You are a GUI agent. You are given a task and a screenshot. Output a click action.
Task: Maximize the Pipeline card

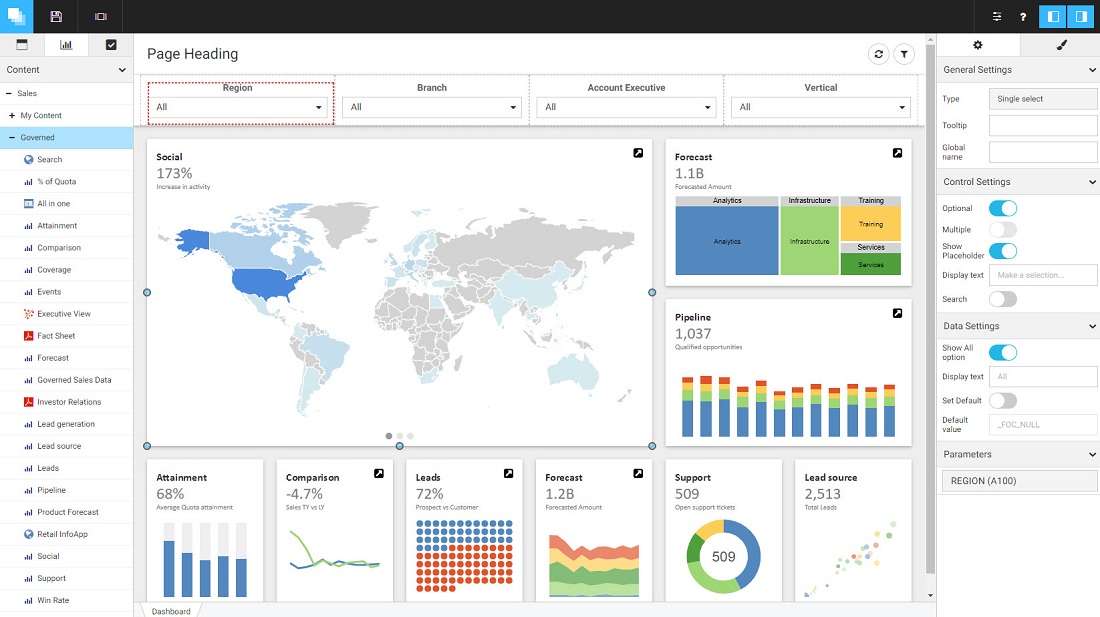[x=897, y=313]
